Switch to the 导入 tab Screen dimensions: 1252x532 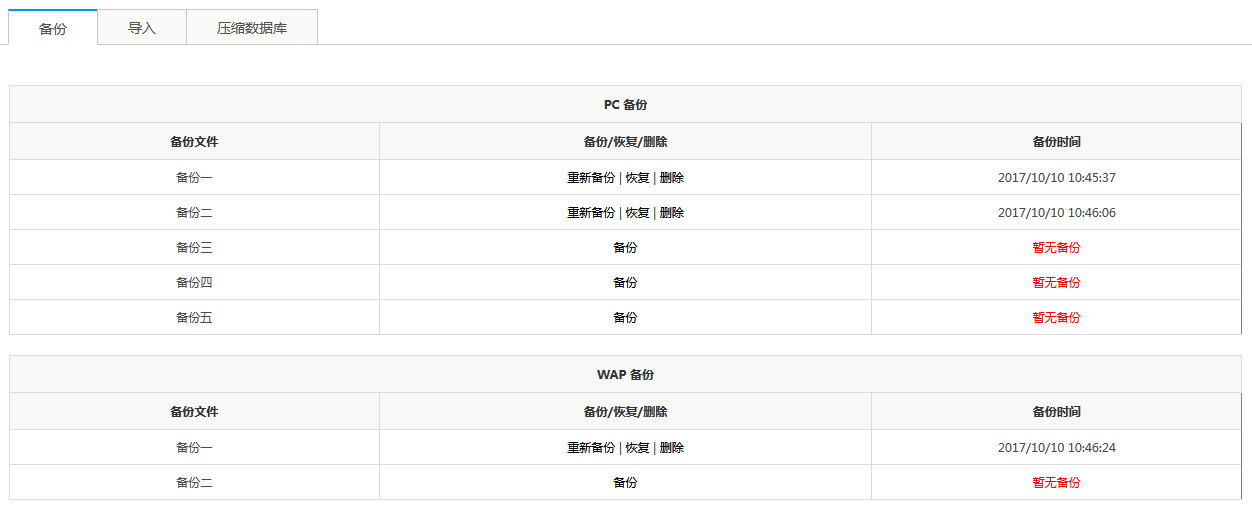click(x=142, y=28)
